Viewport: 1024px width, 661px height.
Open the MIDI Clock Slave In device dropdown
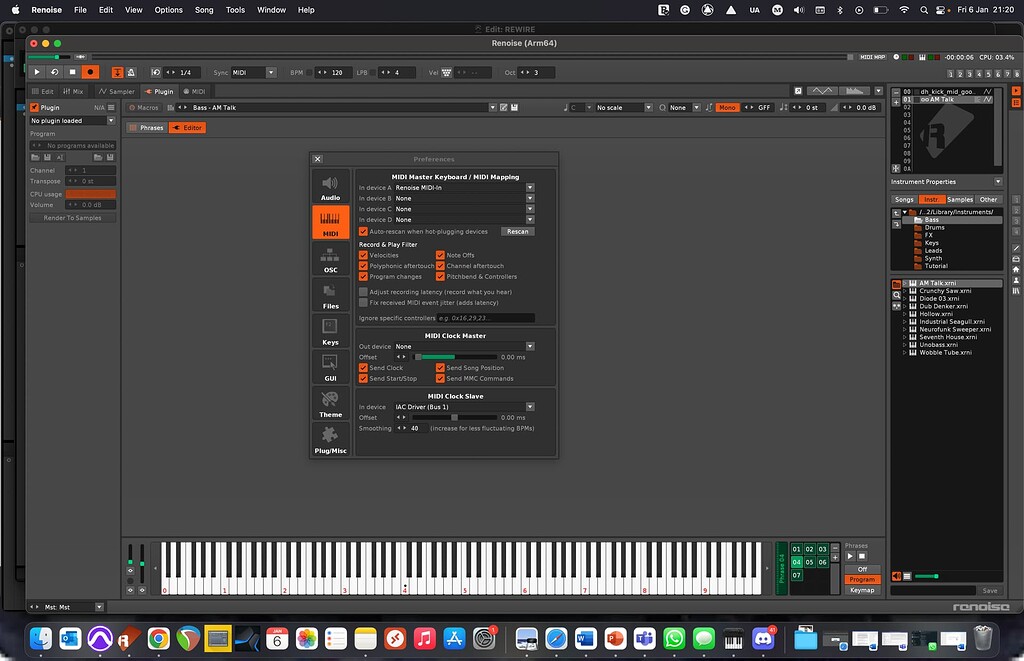pos(464,407)
